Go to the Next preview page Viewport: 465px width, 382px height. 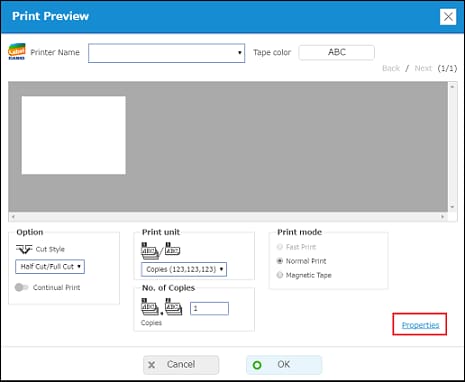pos(423,68)
